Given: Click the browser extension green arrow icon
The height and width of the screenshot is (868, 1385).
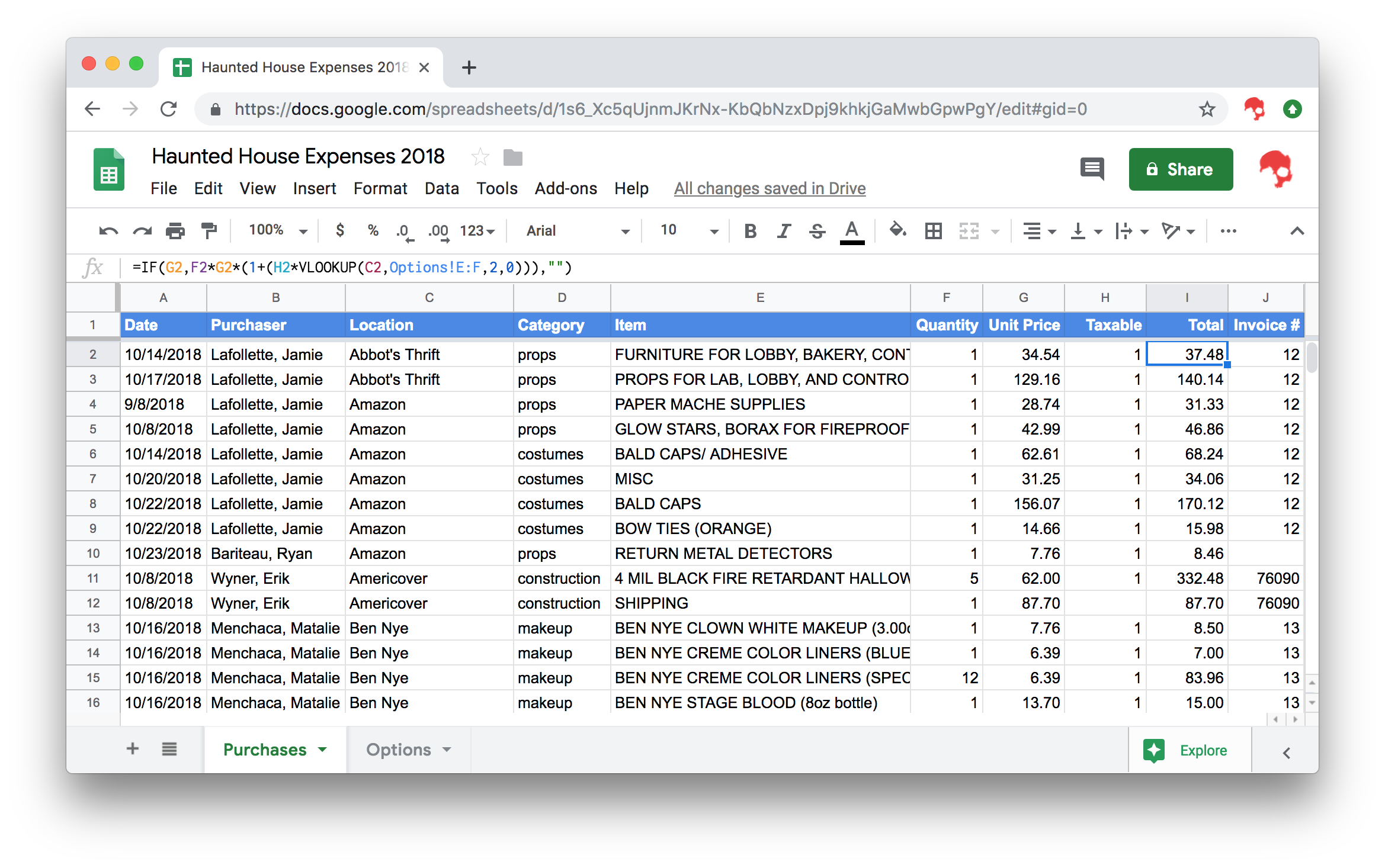Looking at the screenshot, I should (x=1292, y=109).
